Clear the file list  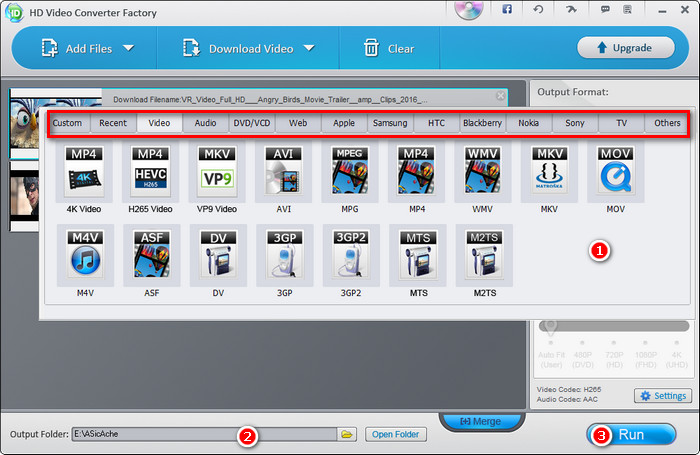[x=389, y=48]
